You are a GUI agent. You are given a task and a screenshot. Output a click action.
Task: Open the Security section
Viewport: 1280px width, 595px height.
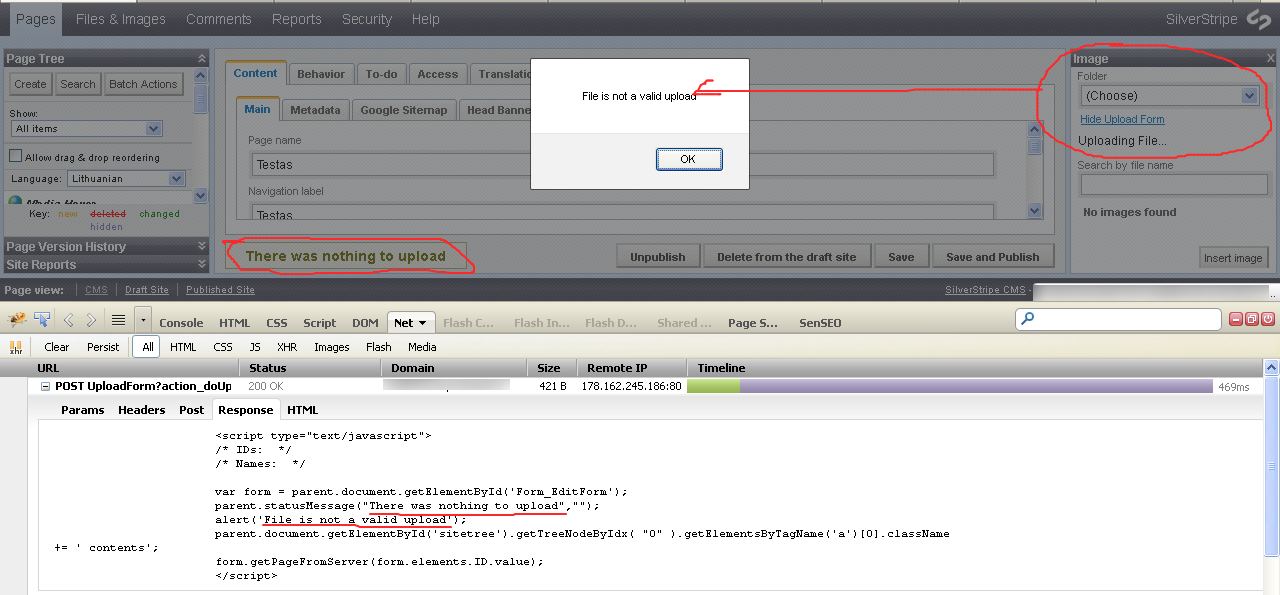[x=367, y=19]
